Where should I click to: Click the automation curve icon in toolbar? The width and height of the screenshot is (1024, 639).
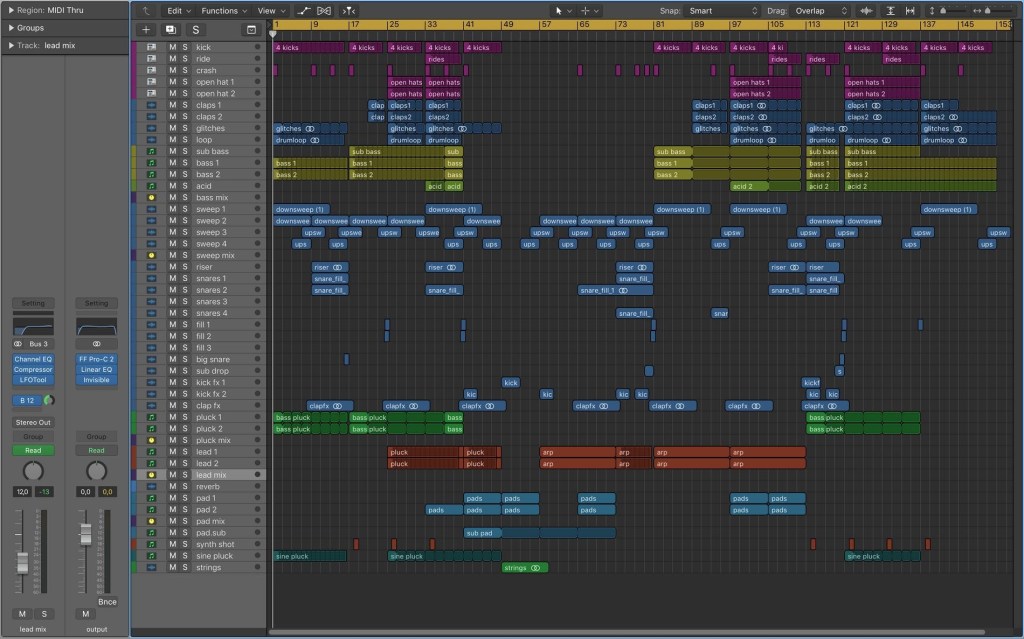305,10
